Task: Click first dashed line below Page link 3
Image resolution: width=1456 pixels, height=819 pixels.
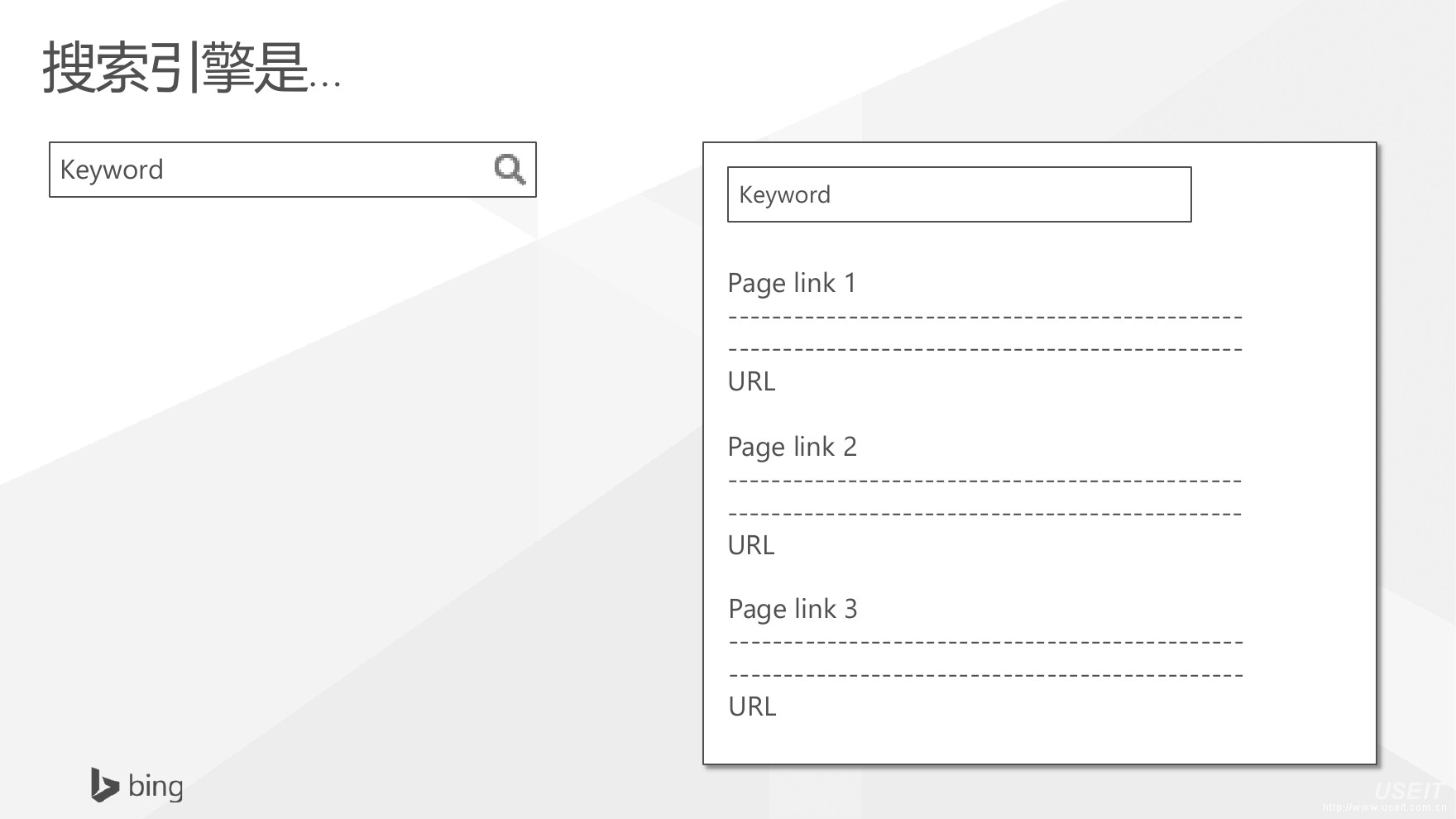Action: [984, 643]
